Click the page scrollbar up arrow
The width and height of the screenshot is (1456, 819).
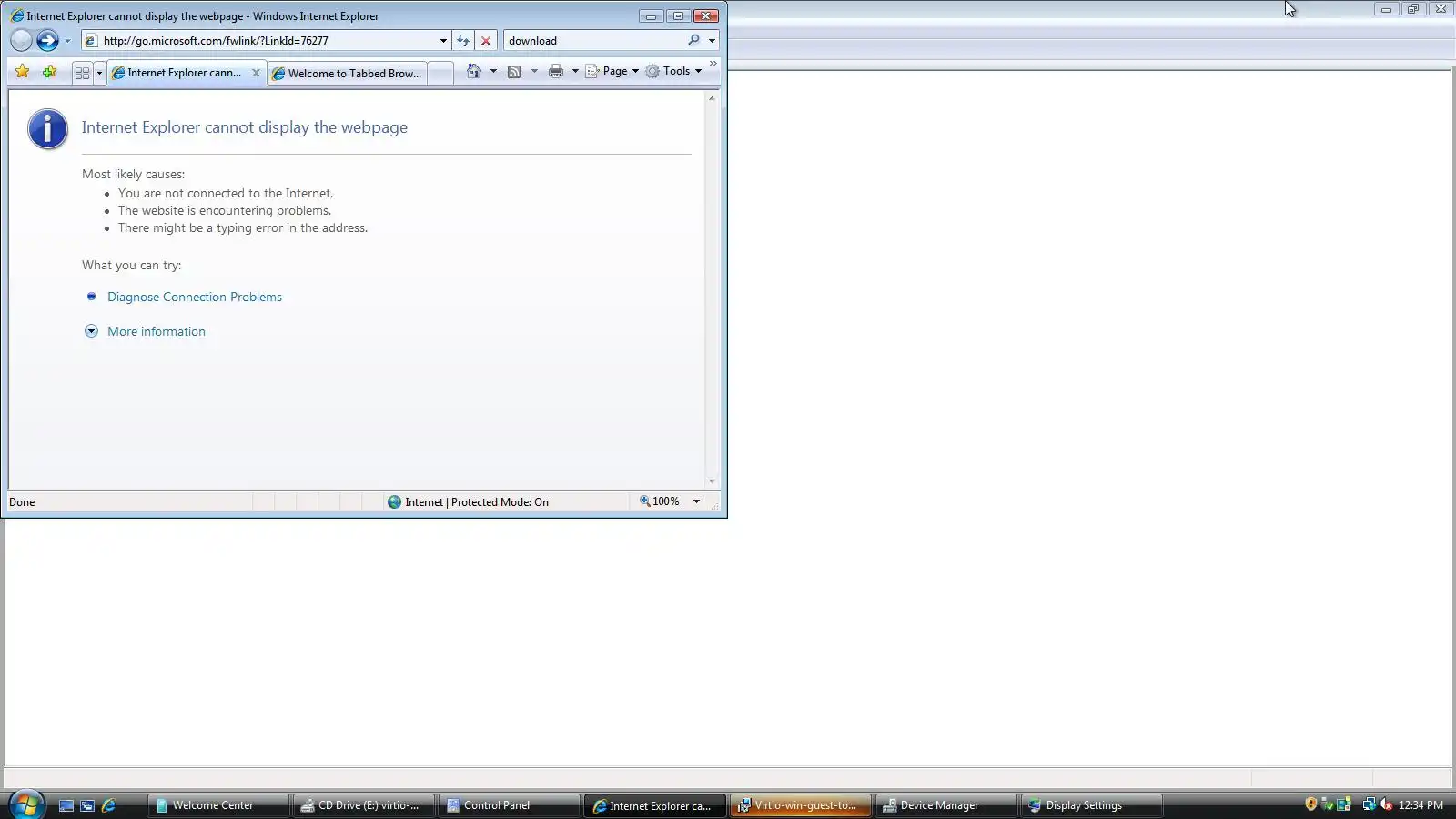pyautogui.click(x=712, y=98)
